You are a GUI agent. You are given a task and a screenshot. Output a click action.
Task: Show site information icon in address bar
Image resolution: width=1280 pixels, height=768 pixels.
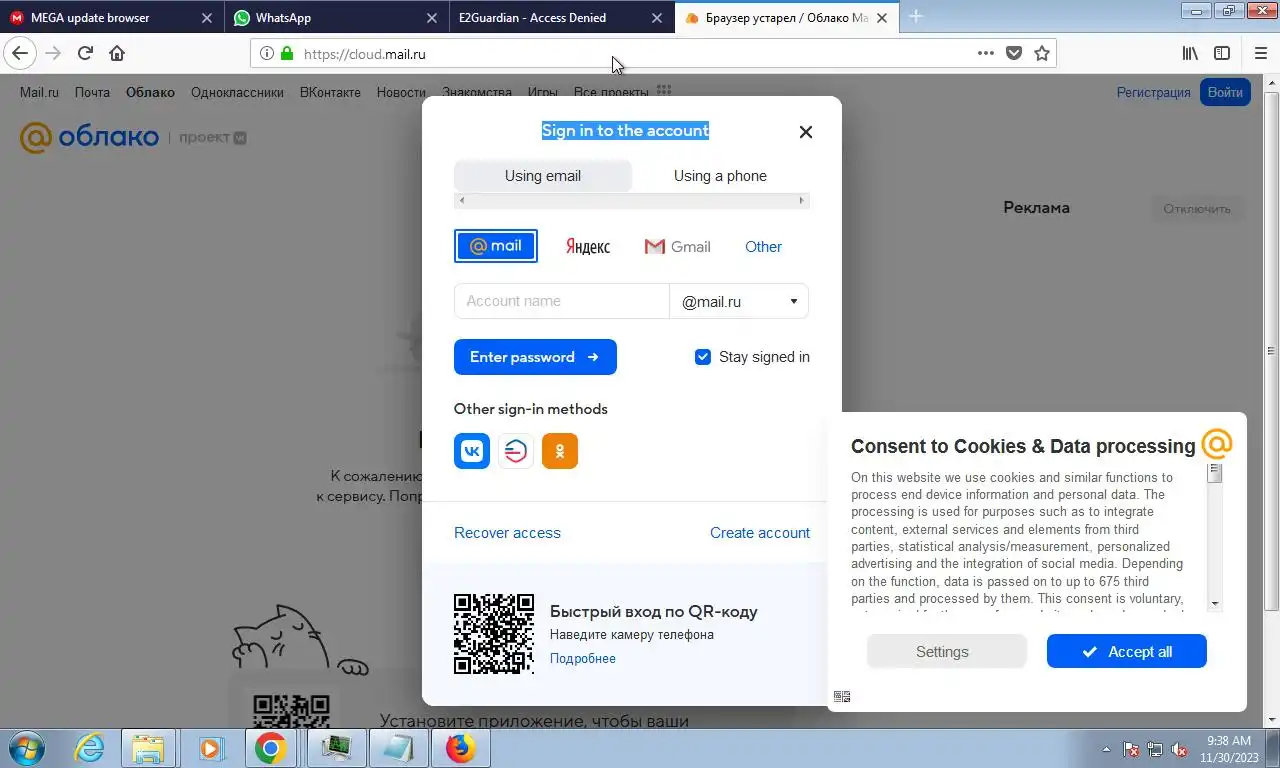point(266,54)
